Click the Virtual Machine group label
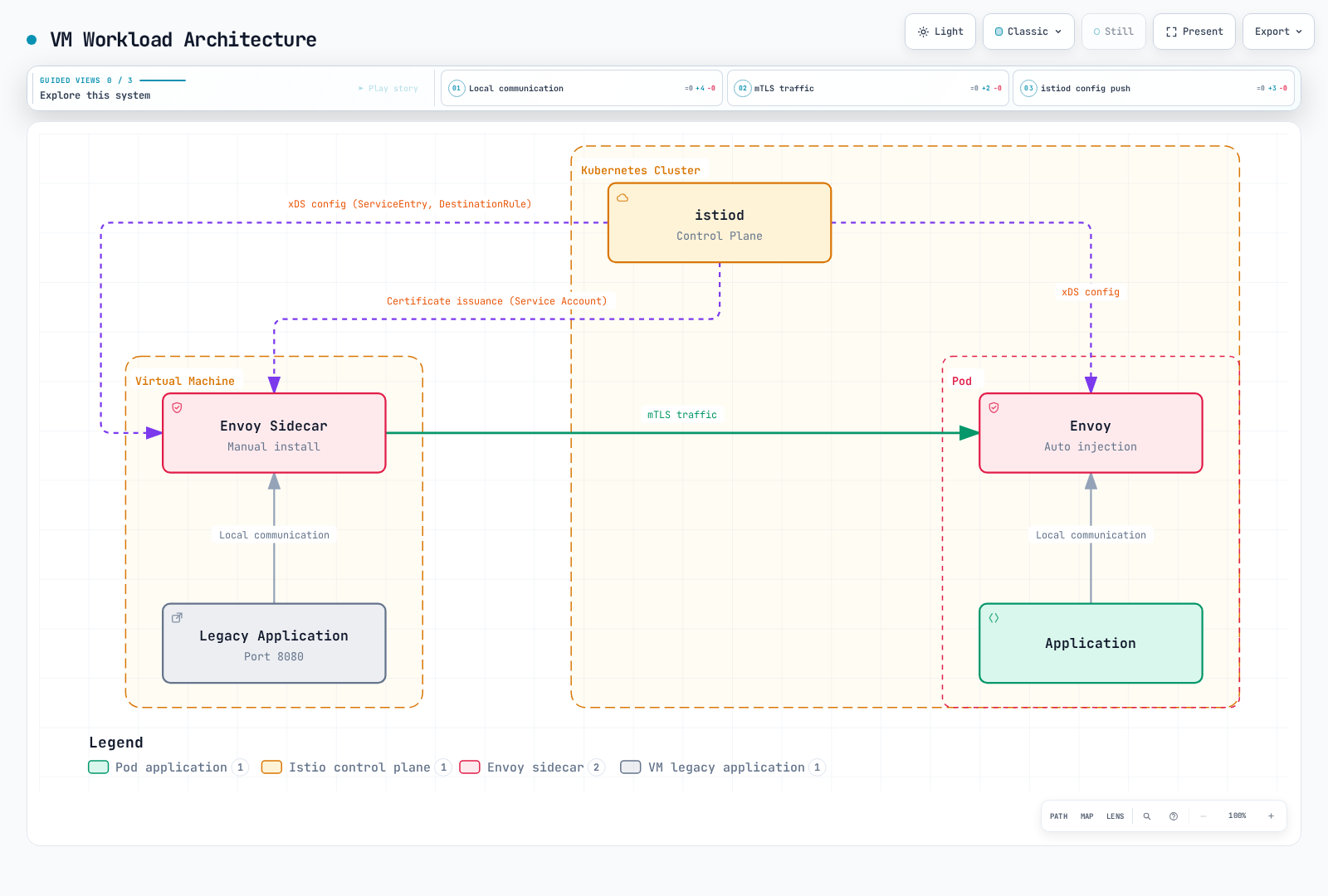 point(185,382)
